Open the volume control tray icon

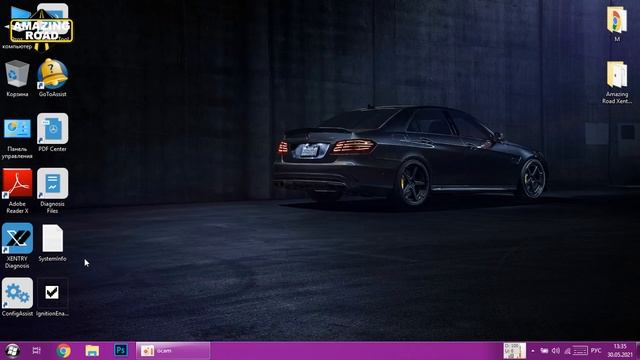556,351
